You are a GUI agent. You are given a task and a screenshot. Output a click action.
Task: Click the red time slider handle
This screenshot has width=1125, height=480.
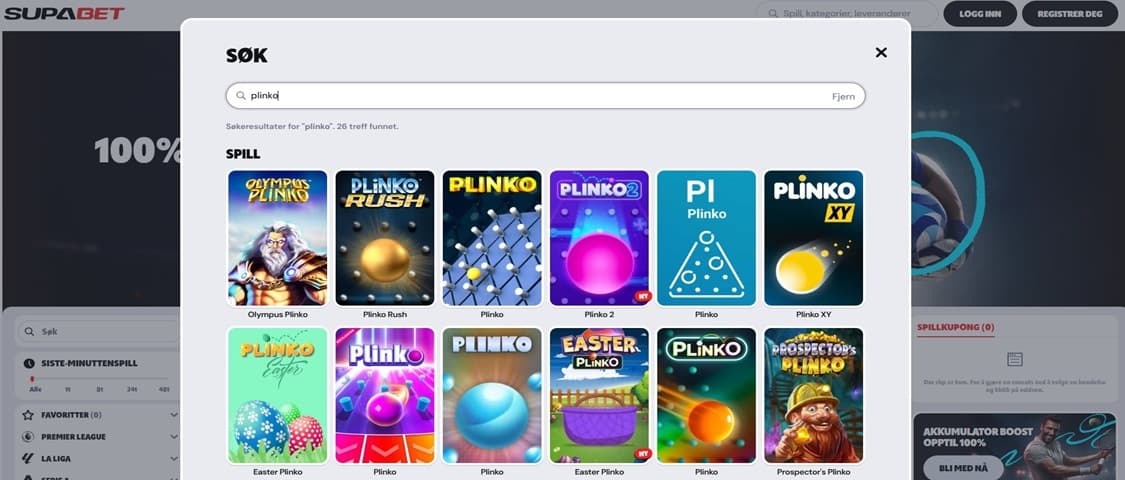32,378
